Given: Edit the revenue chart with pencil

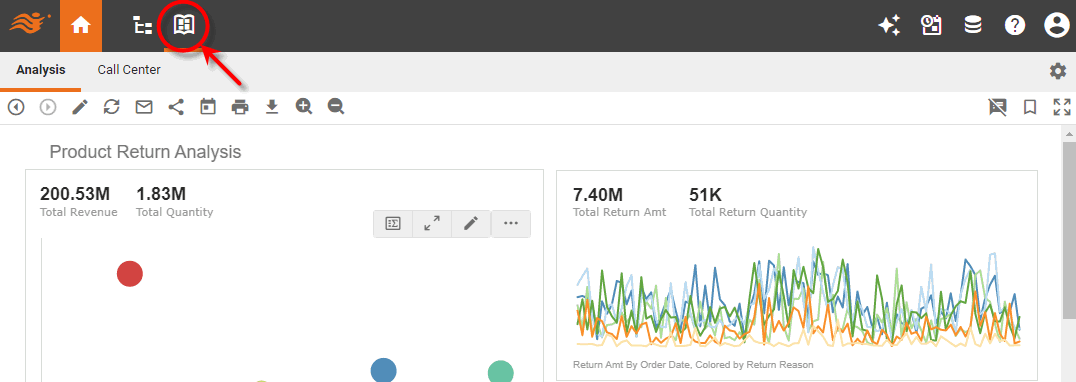Looking at the screenshot, I should [x=471, y=224].
